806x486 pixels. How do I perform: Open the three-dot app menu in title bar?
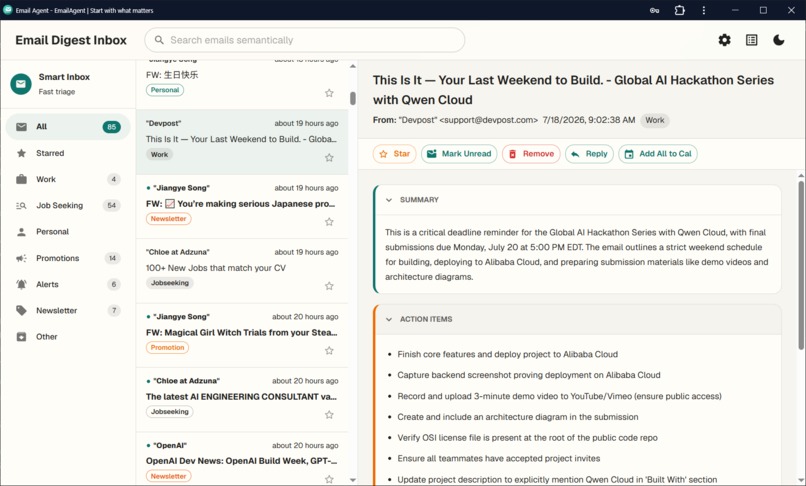pos(704,10)
